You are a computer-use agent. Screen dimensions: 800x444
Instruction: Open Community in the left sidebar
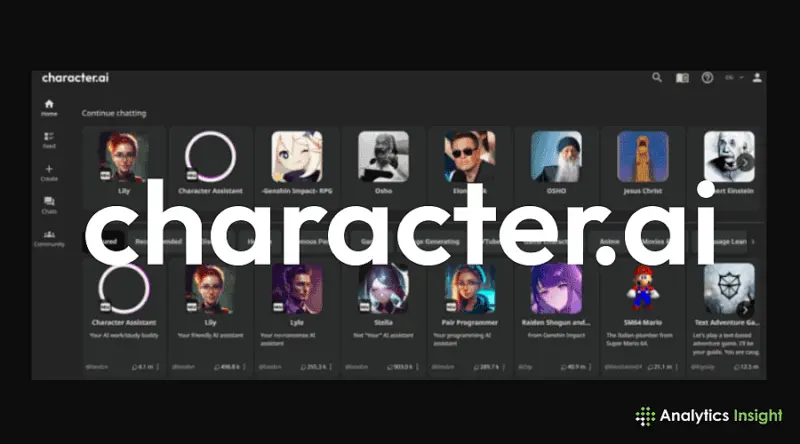pyautogui.click(x=49, y=238)
